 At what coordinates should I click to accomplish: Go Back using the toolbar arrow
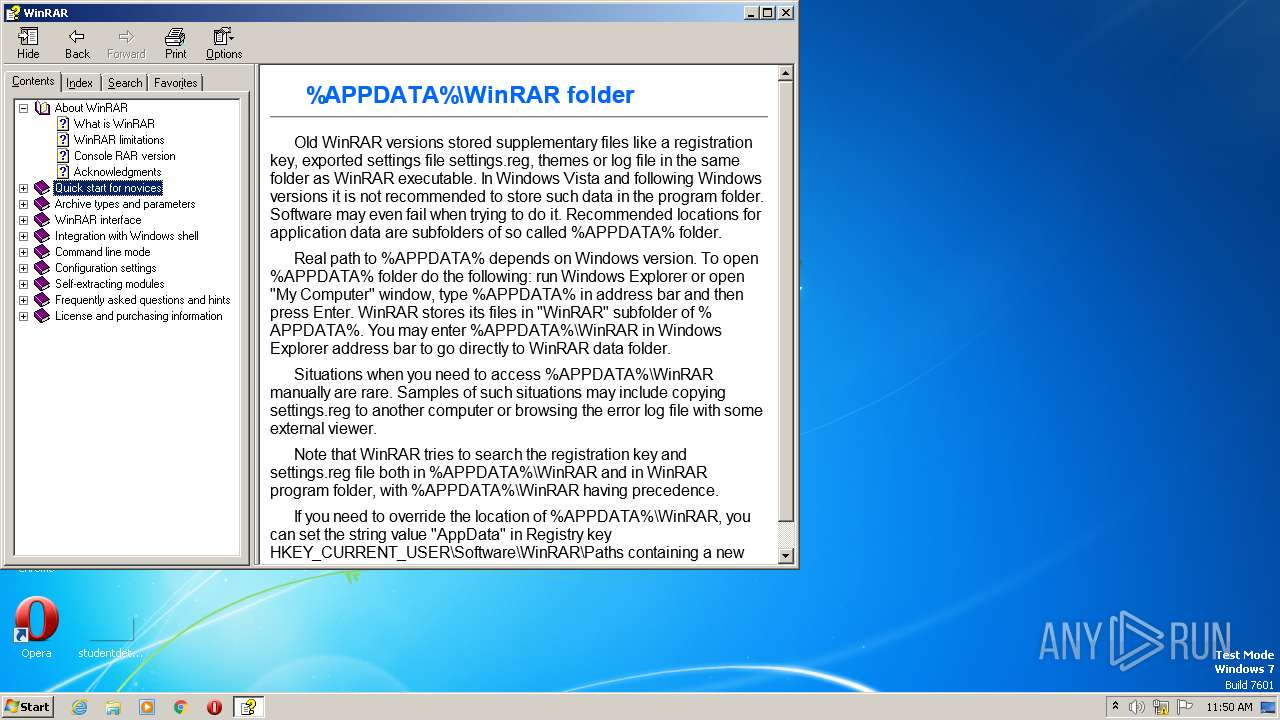pos(77,43)
